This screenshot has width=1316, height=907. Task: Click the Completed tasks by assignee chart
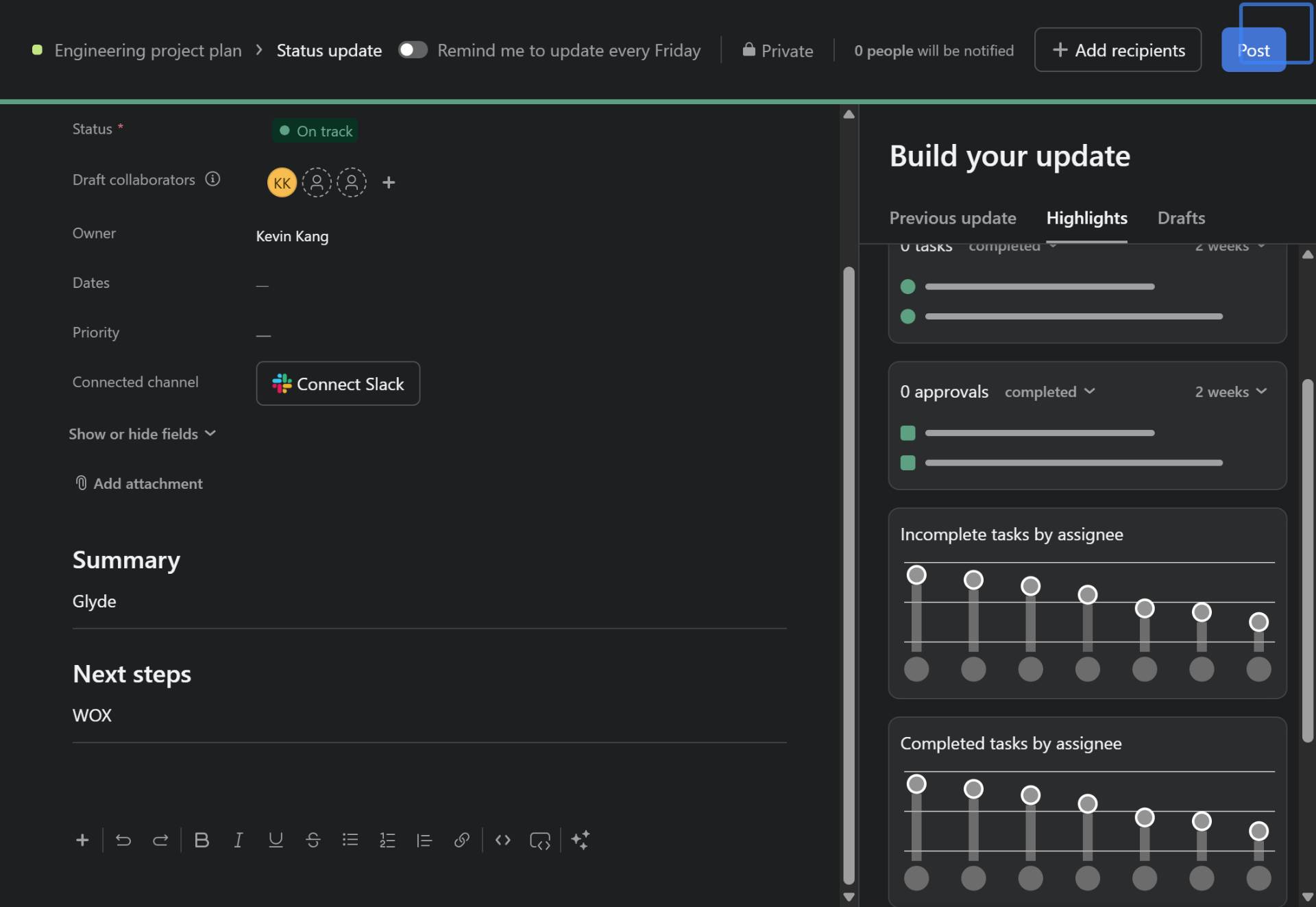pos(1087,812)
